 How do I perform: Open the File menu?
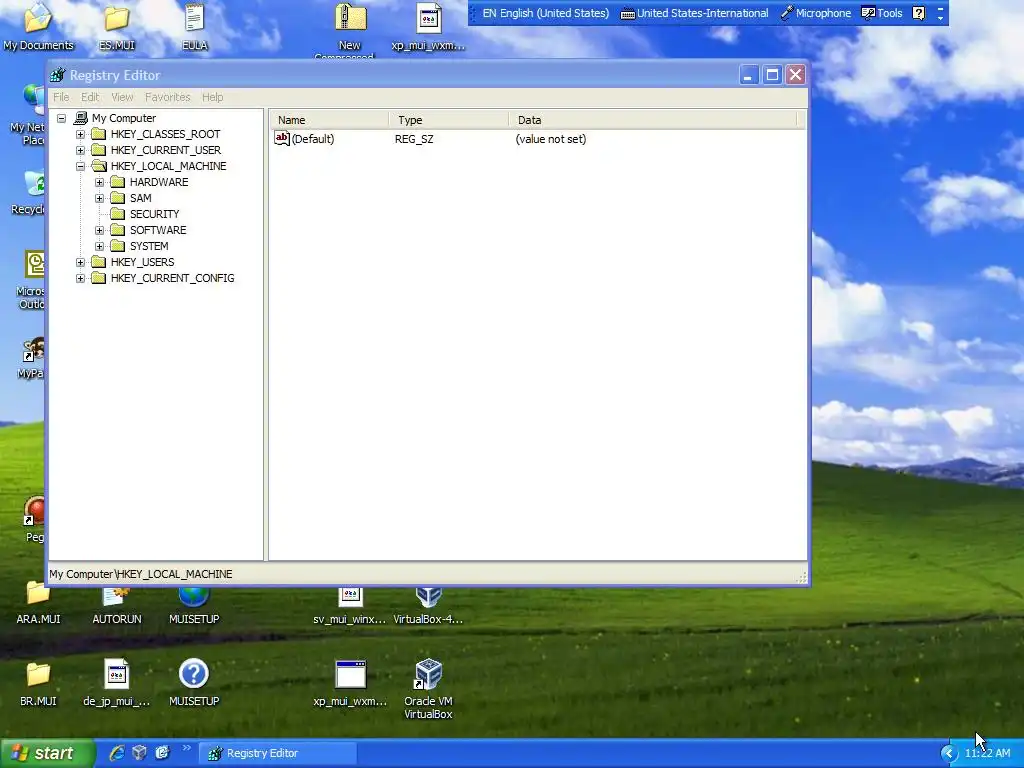pyautogui.click(x=61, y=97)
